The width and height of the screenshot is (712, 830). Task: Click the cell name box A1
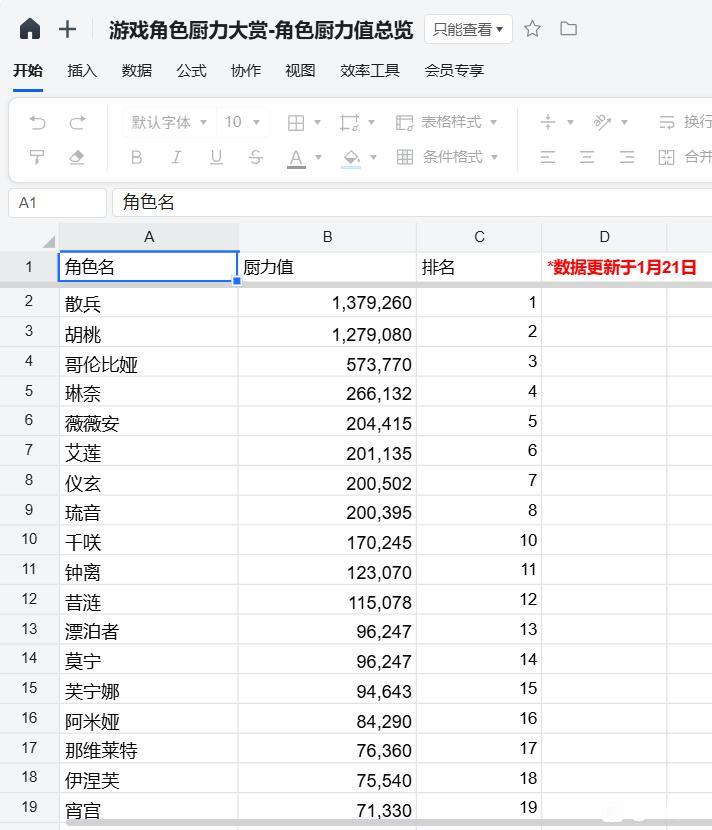[x=57, y=202]
